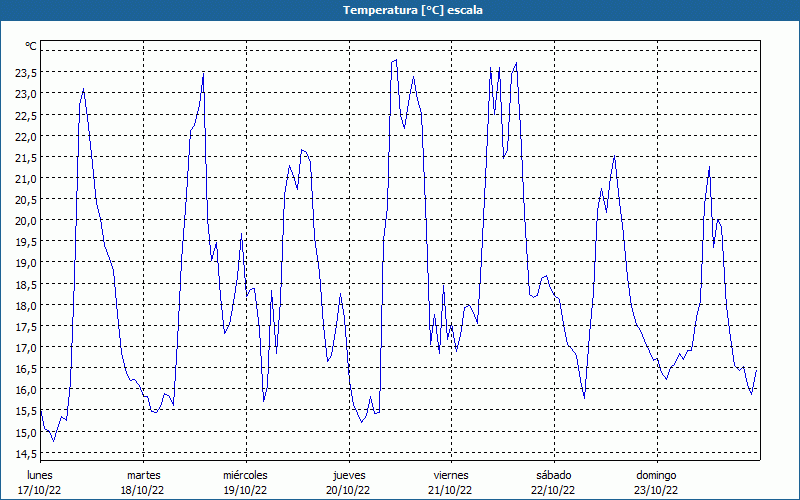Viewport: 800px width, 500px height.
Task: Click the martes 18/10/22 date label
Action: click(x=143, y=483)
